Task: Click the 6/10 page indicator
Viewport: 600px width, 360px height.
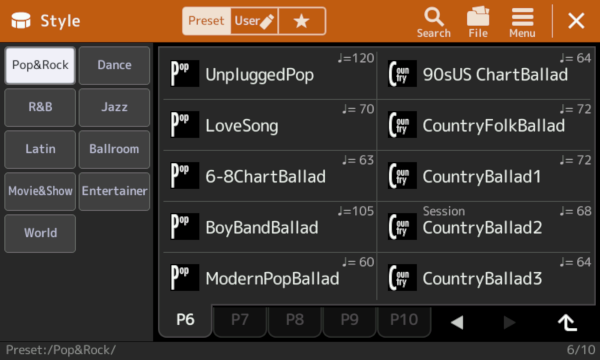Action: tap(581, 350)
